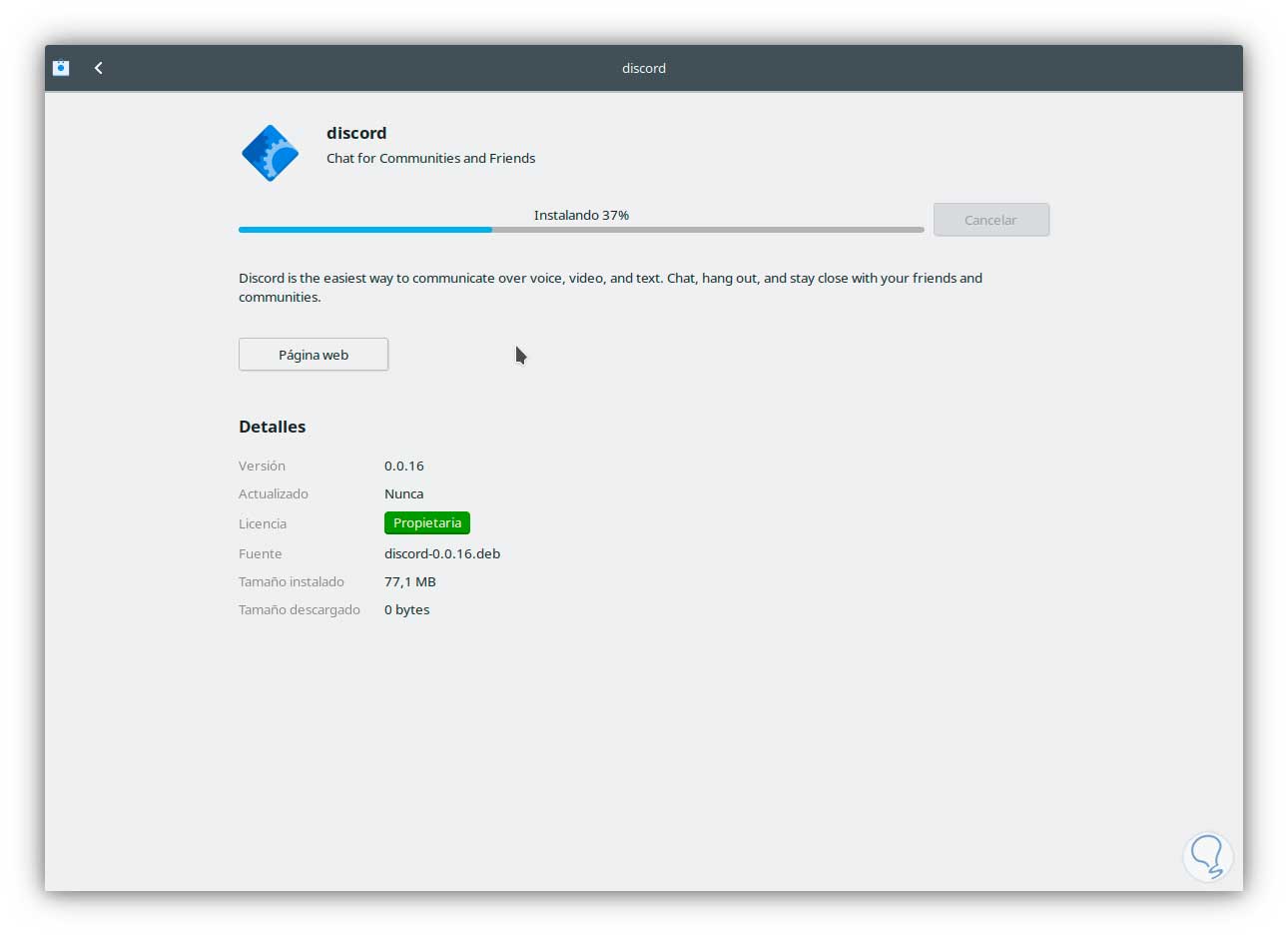Click the installed size 77,1 MB

(410, 581)
